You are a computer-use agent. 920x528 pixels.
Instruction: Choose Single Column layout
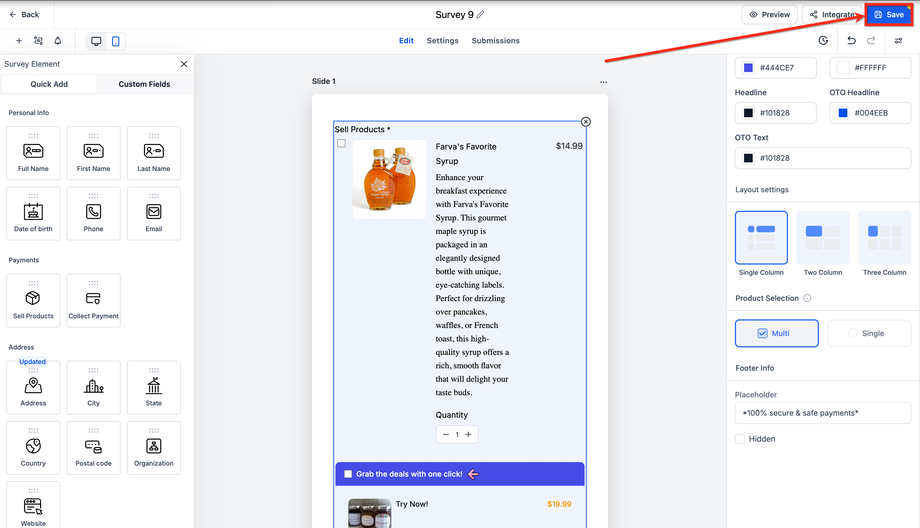[762, 238]
